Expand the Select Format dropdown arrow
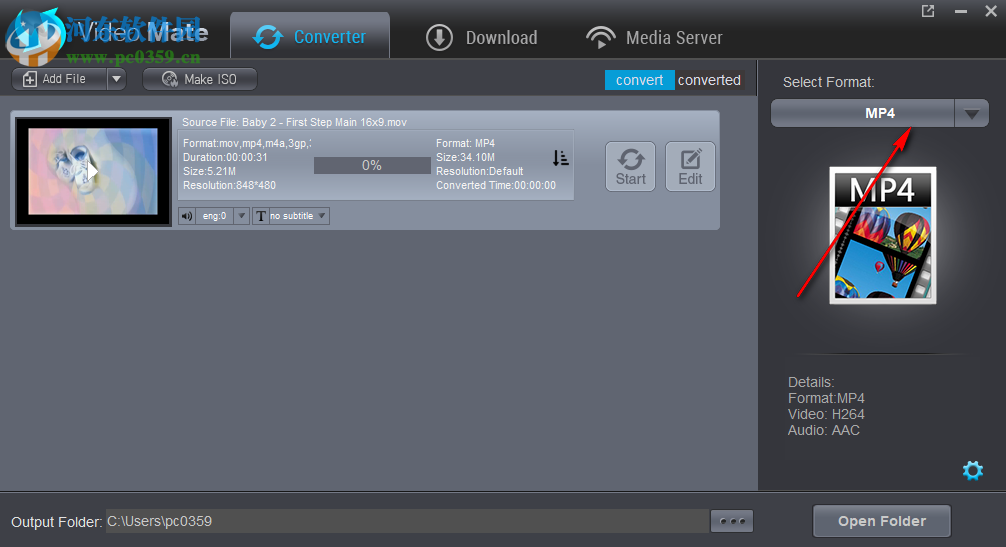 click(971, 114)
